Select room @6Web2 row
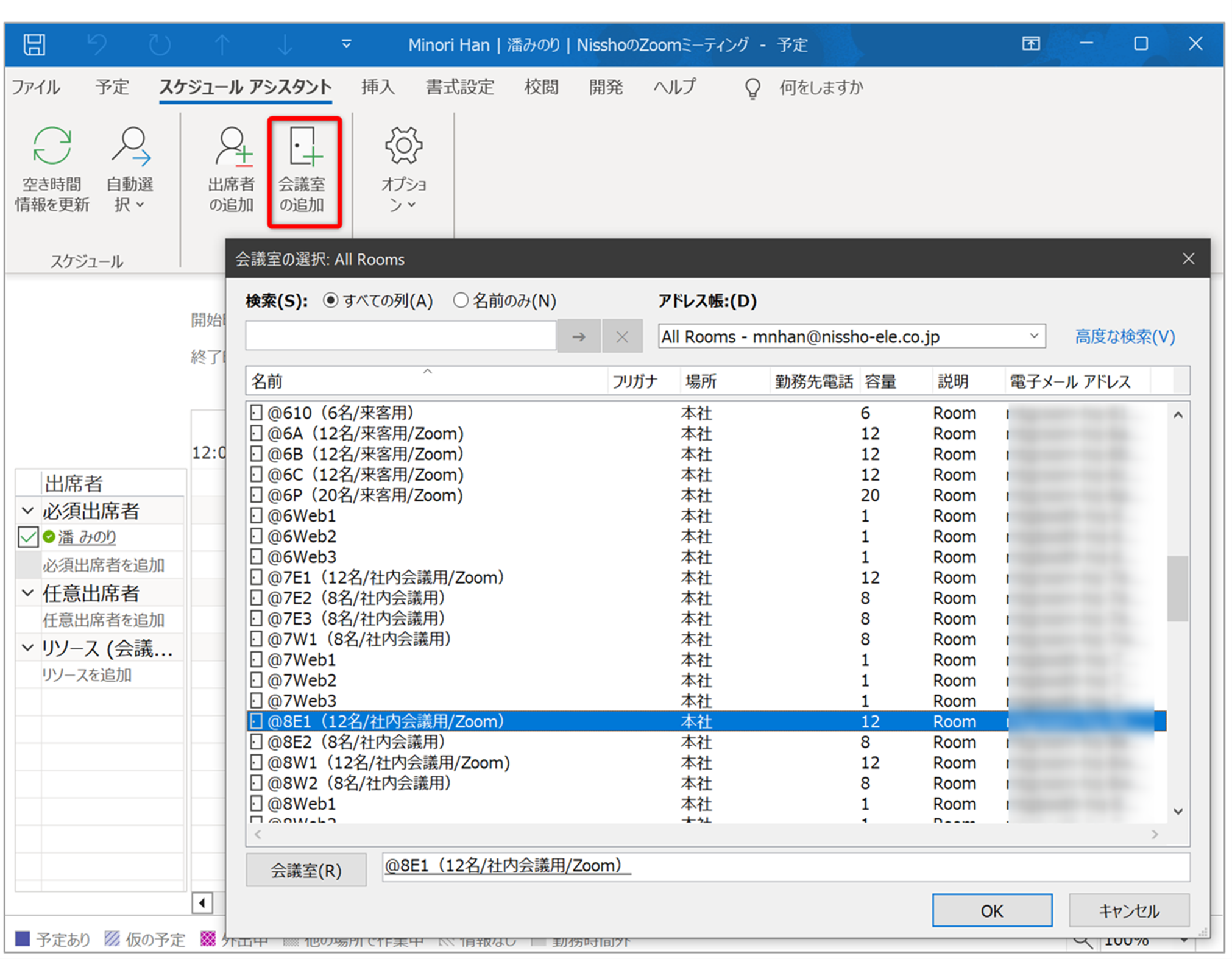1232x959 pixels. click(707, 536)
